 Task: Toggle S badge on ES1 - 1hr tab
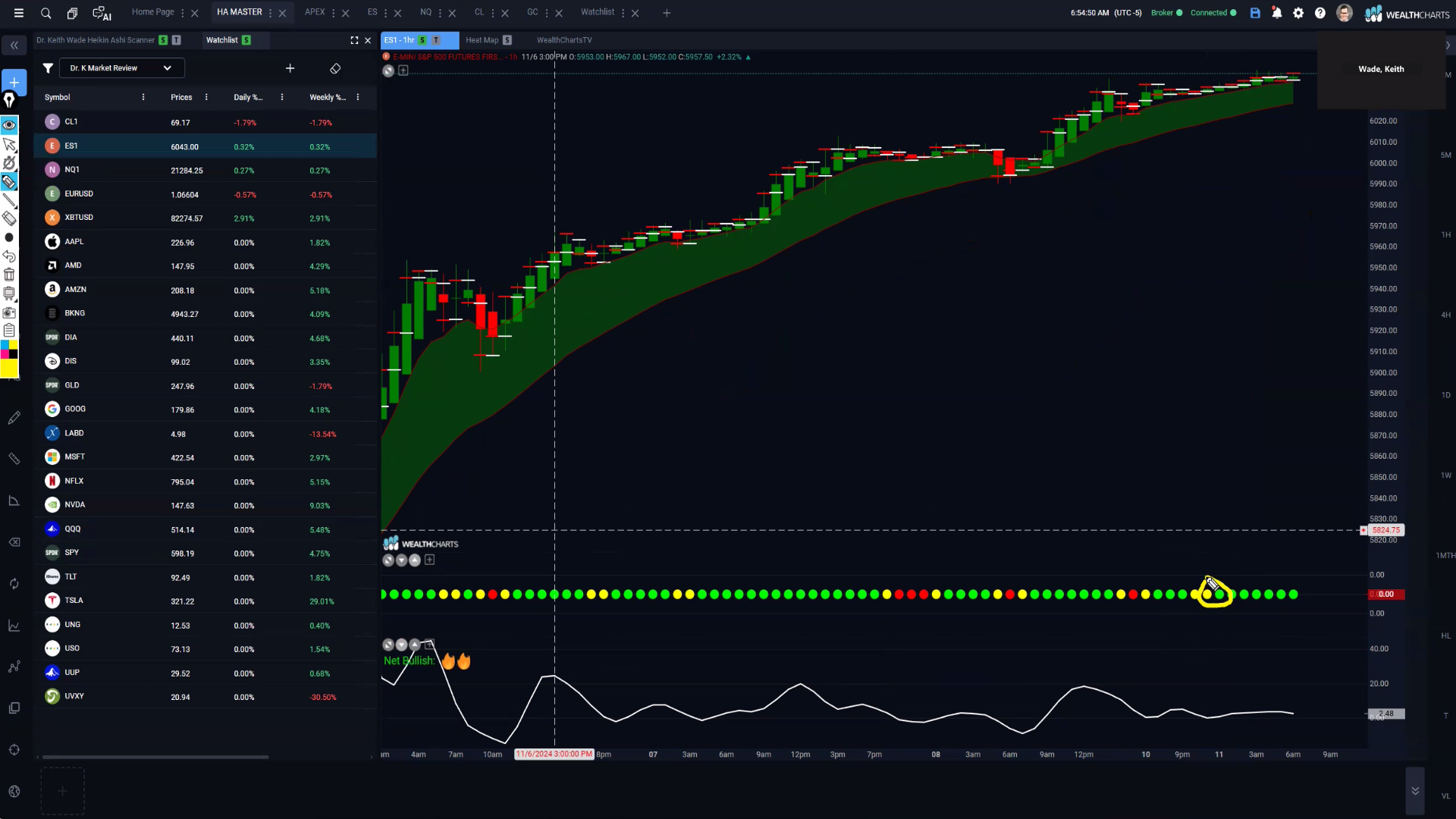[x=422, y=40]
